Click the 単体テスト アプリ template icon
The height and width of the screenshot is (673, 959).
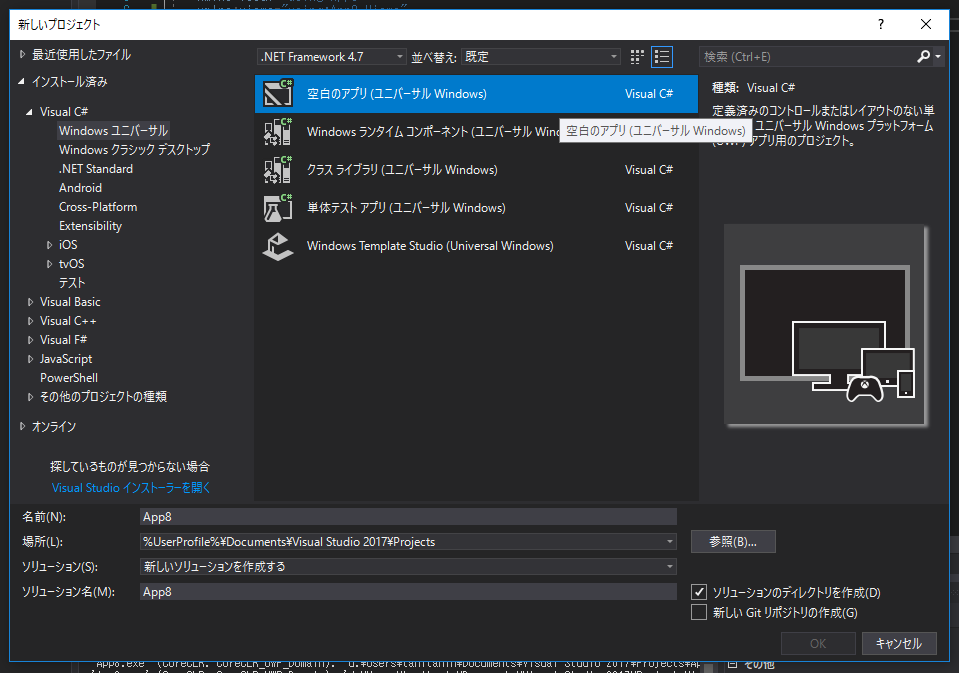[278, 207]
